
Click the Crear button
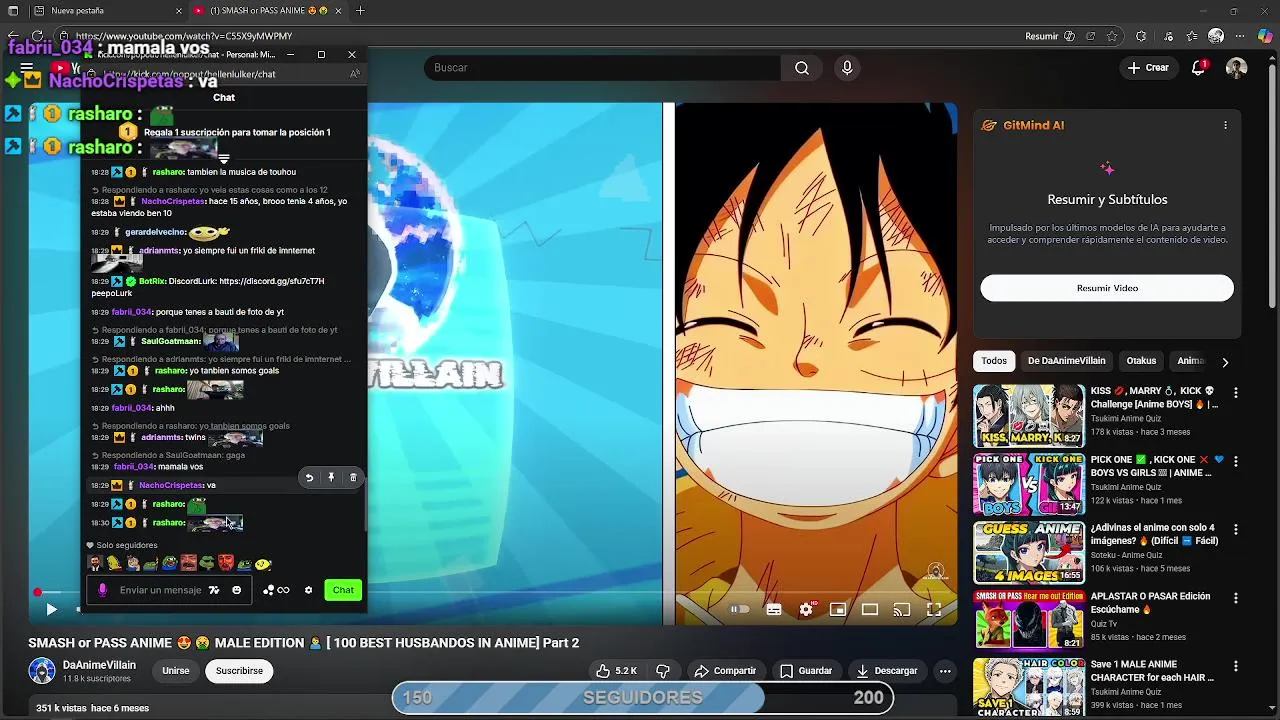coord(1148,68)
